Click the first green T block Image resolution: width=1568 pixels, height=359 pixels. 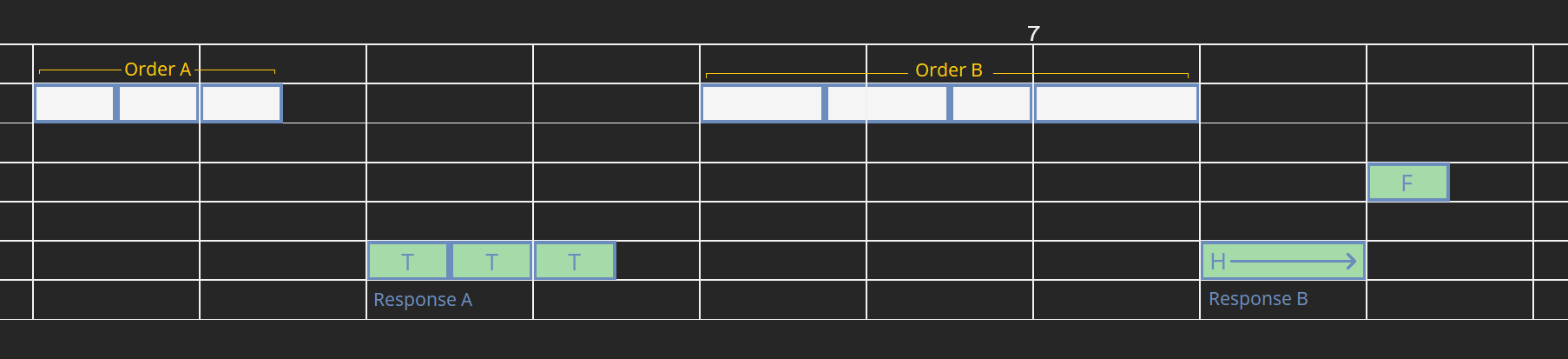(408, 261)
